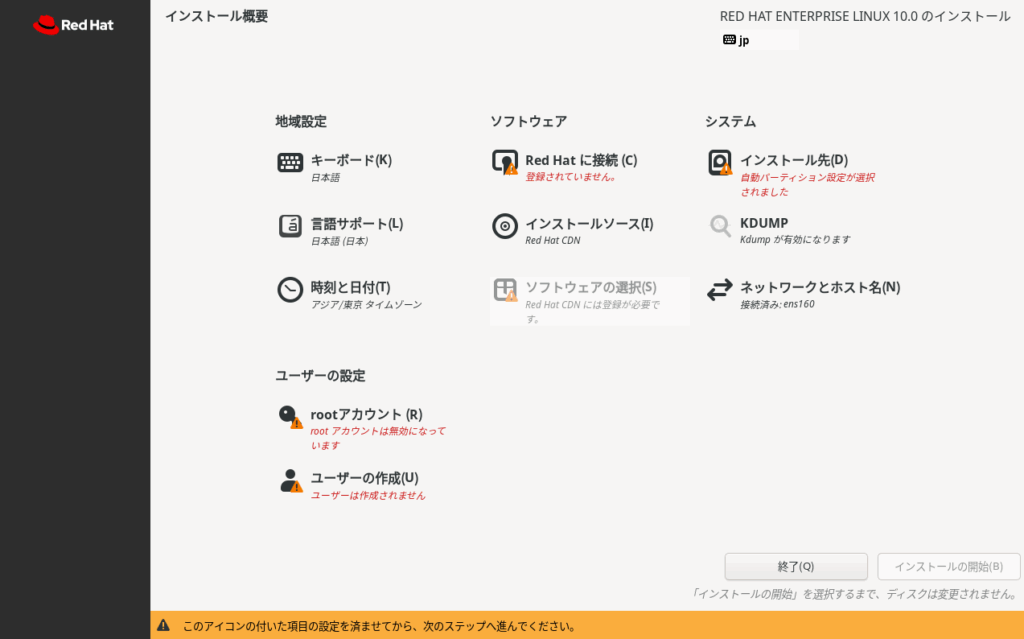
Task: Click the clock icon for 時刻と日付
Action: point(290,290)
